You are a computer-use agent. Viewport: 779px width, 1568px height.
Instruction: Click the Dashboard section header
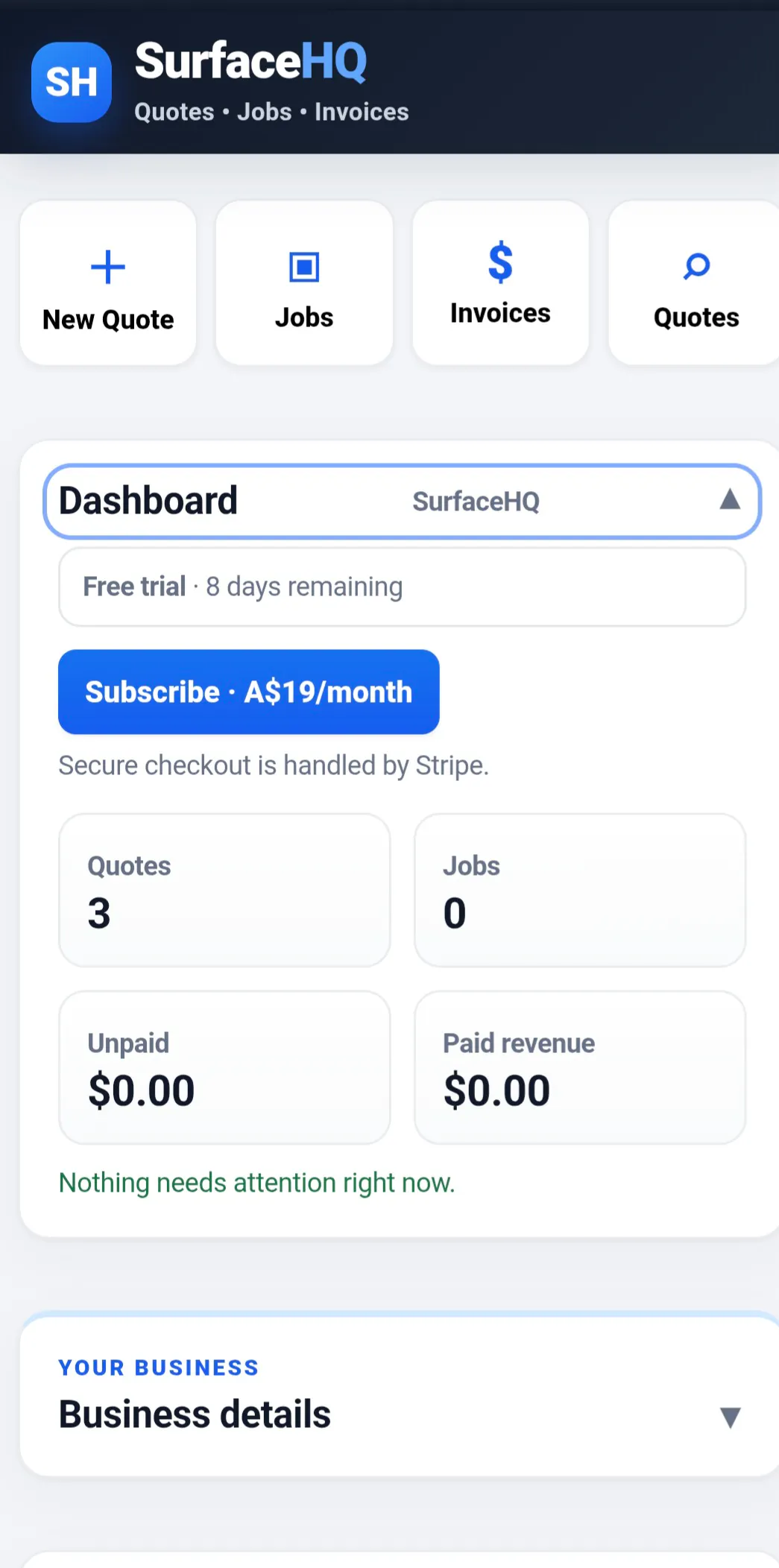point(402,501)
